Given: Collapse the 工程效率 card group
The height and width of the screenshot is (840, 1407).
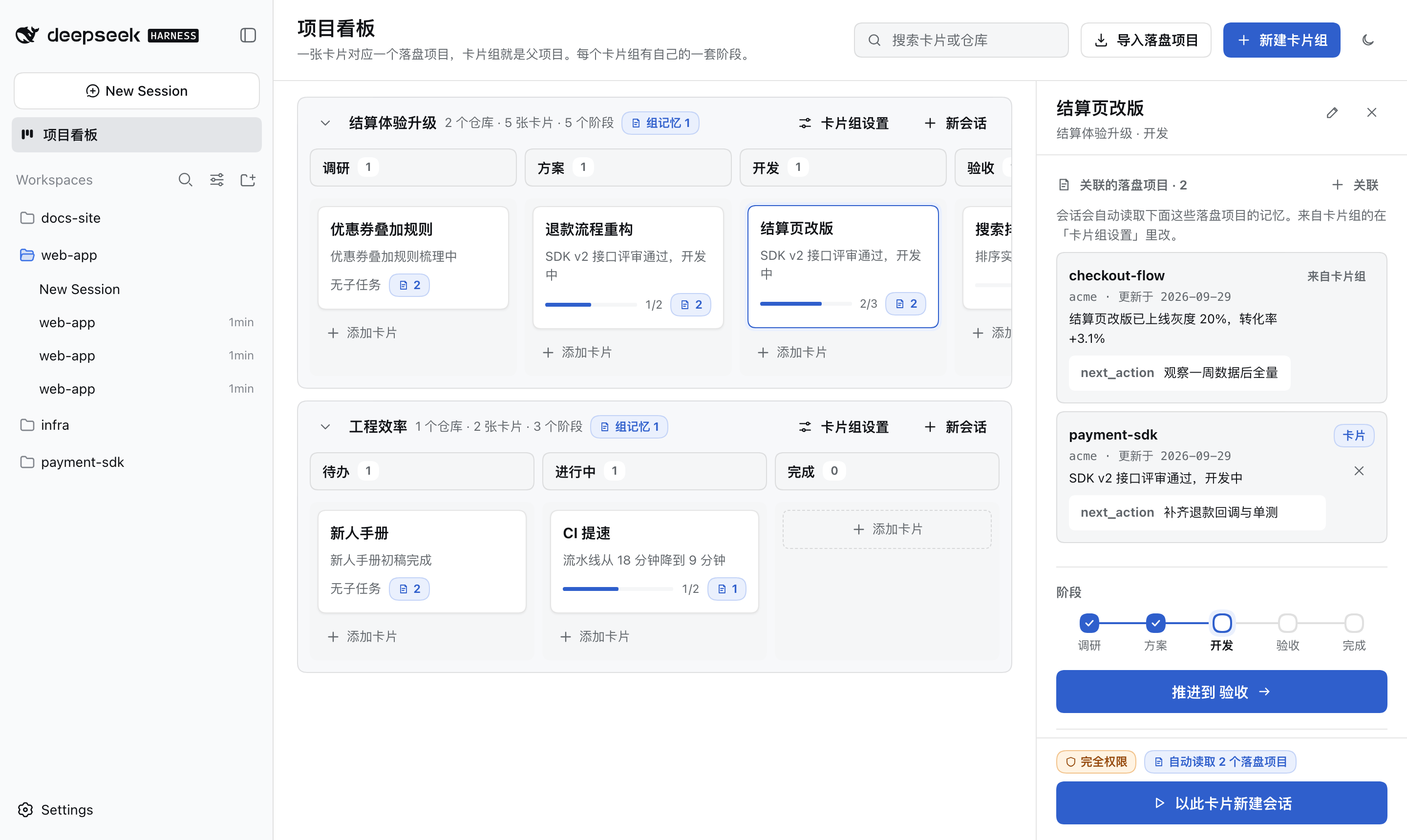Looking at the screenshot, I should point(325,427).
